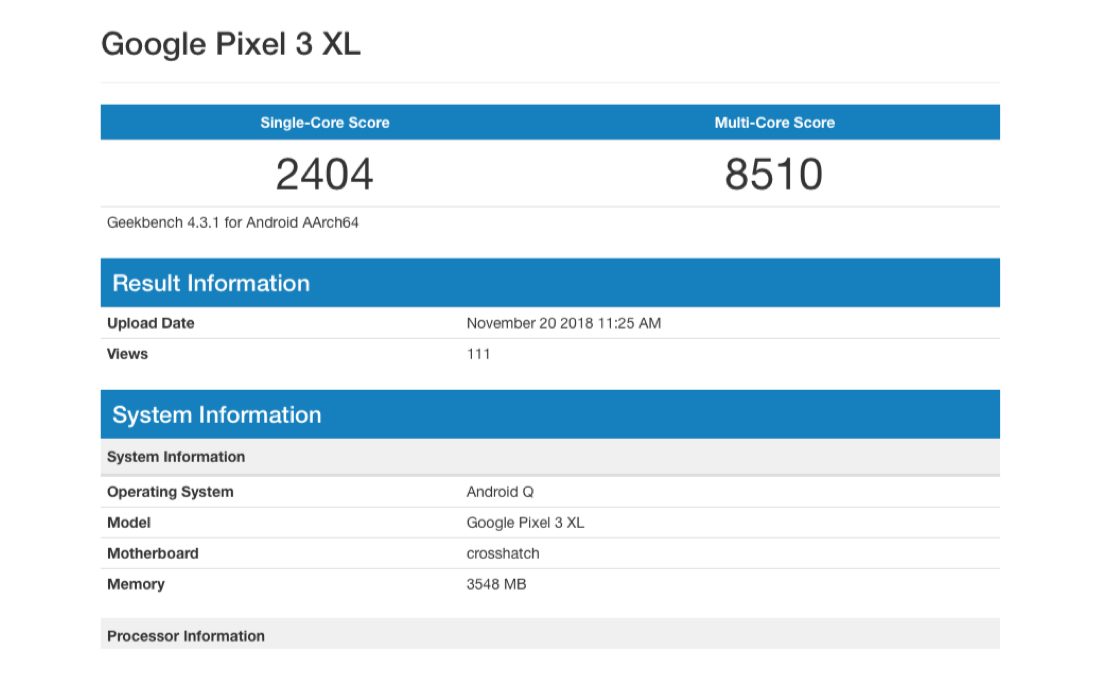Viewport: 1104px width, 673px height.
Task: Click the November 20 2018 upload timestamp
Action: (563, 323)
